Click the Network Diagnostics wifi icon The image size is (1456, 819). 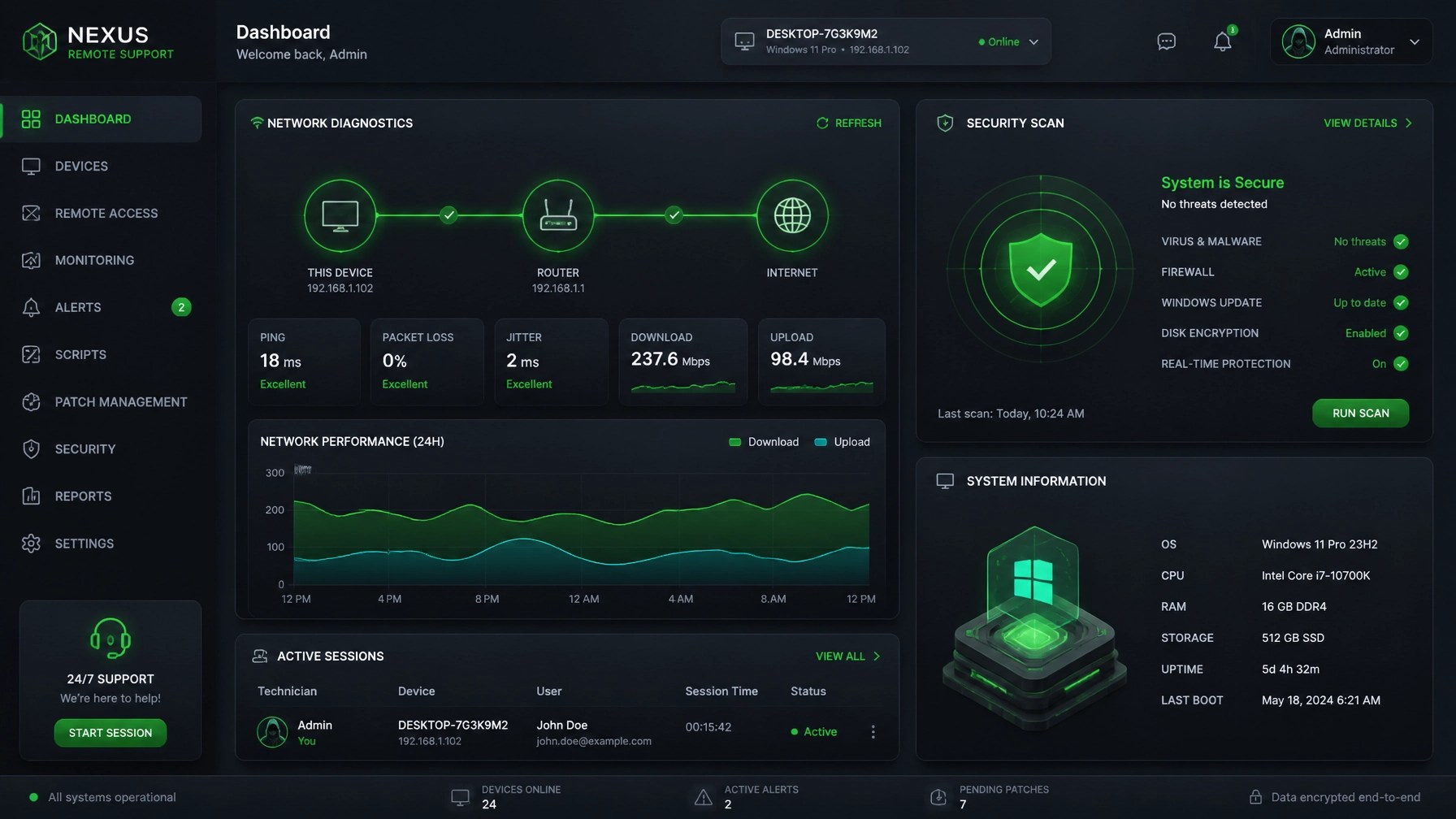tap(257, 123)
